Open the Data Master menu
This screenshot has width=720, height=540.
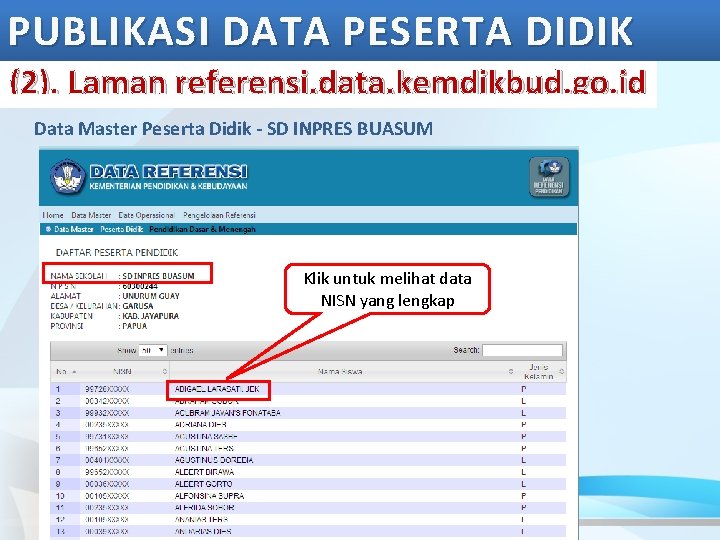(91, 215)
